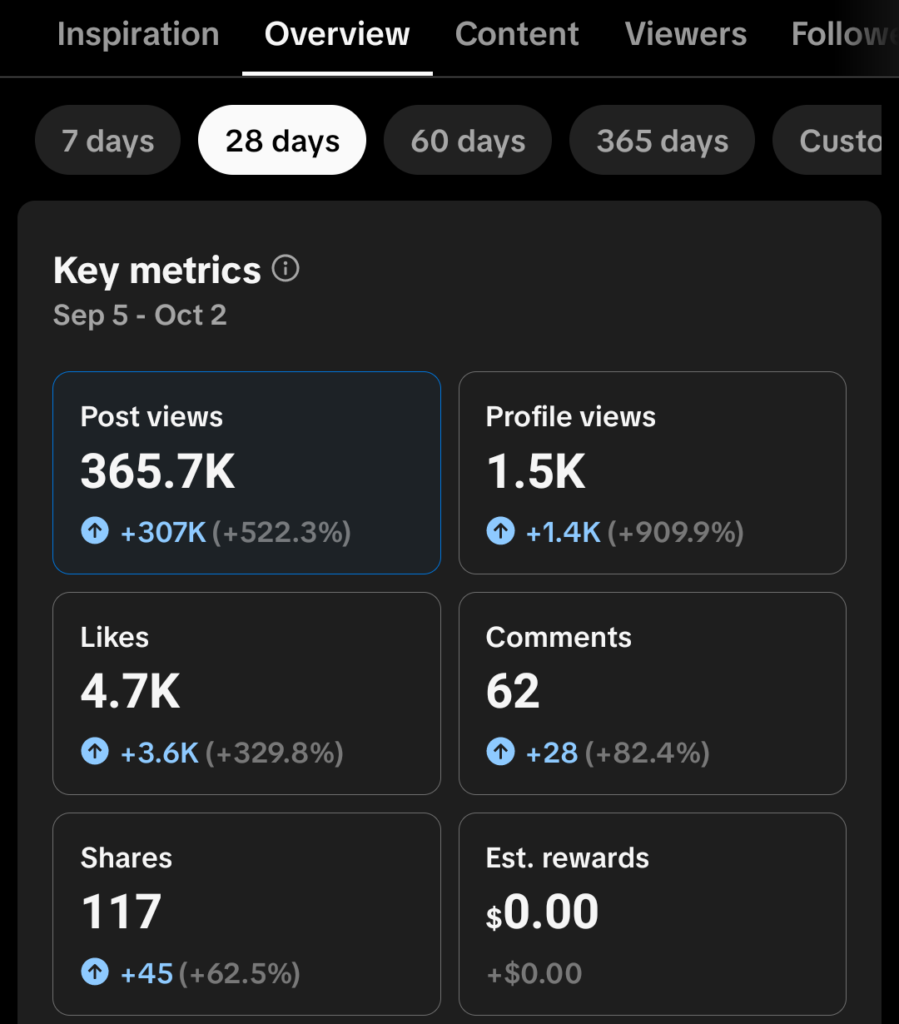Open the Est. rewards metric card
899x1024 pixels.
pos(652,914)
